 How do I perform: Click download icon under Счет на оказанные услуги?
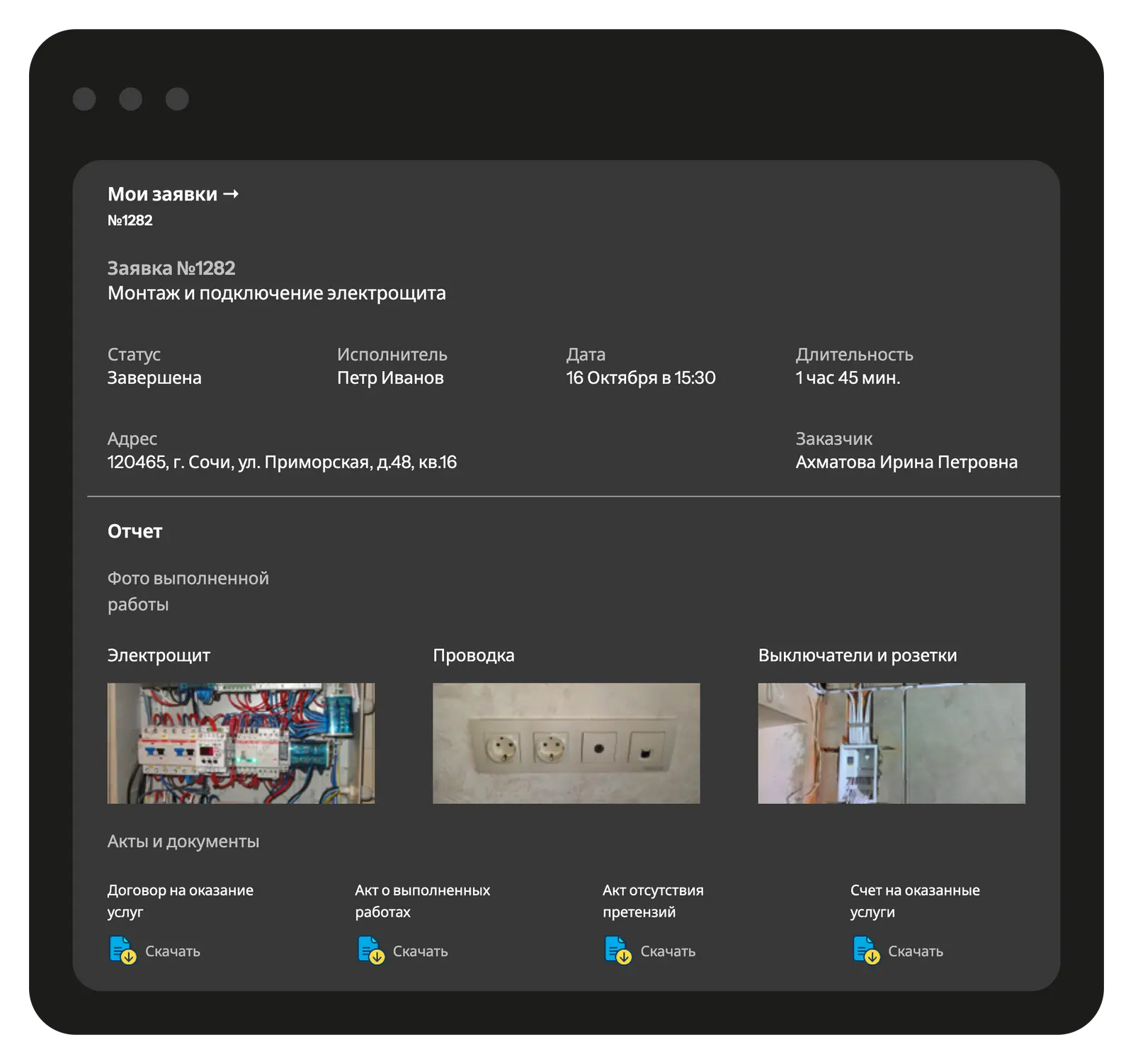point(865,950)
